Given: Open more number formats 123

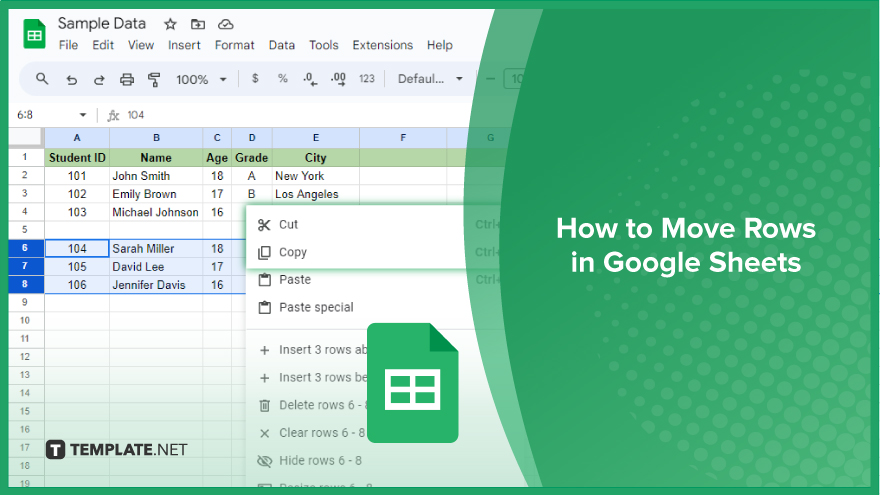Looking at the screenshot, I should 366,79.
